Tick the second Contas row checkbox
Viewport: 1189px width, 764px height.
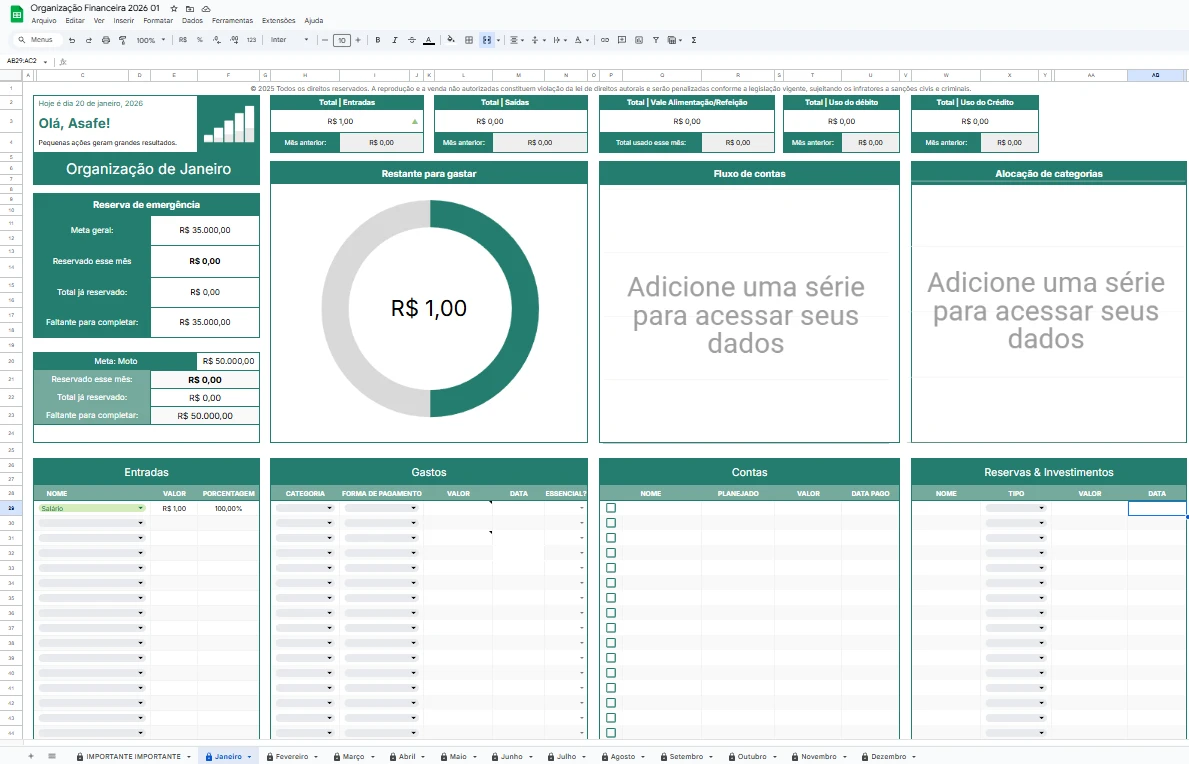tap(611, 523)
